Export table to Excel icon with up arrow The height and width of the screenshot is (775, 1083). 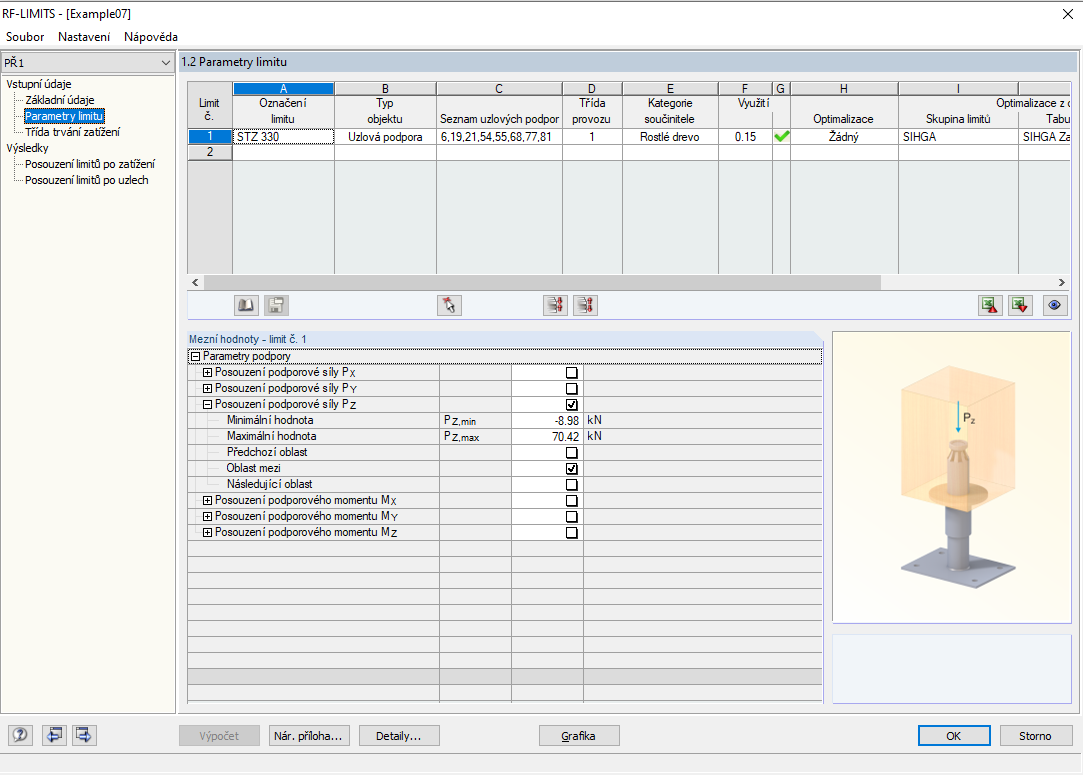tap(990, 305)
